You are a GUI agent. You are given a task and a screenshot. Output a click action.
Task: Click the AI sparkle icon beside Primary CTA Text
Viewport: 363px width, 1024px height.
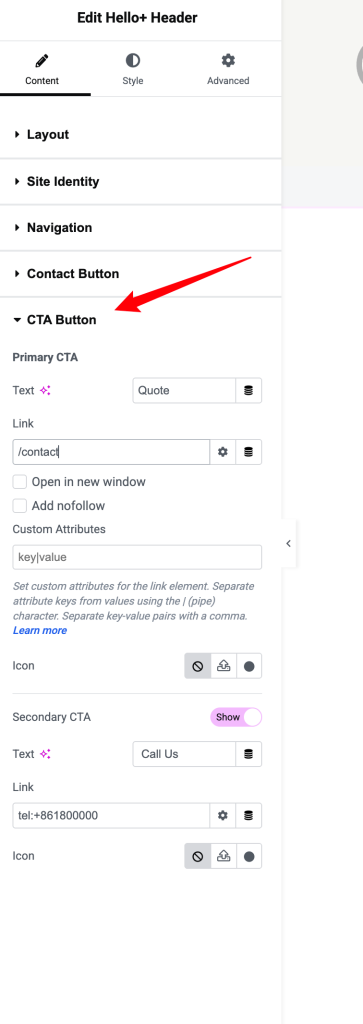45,391
